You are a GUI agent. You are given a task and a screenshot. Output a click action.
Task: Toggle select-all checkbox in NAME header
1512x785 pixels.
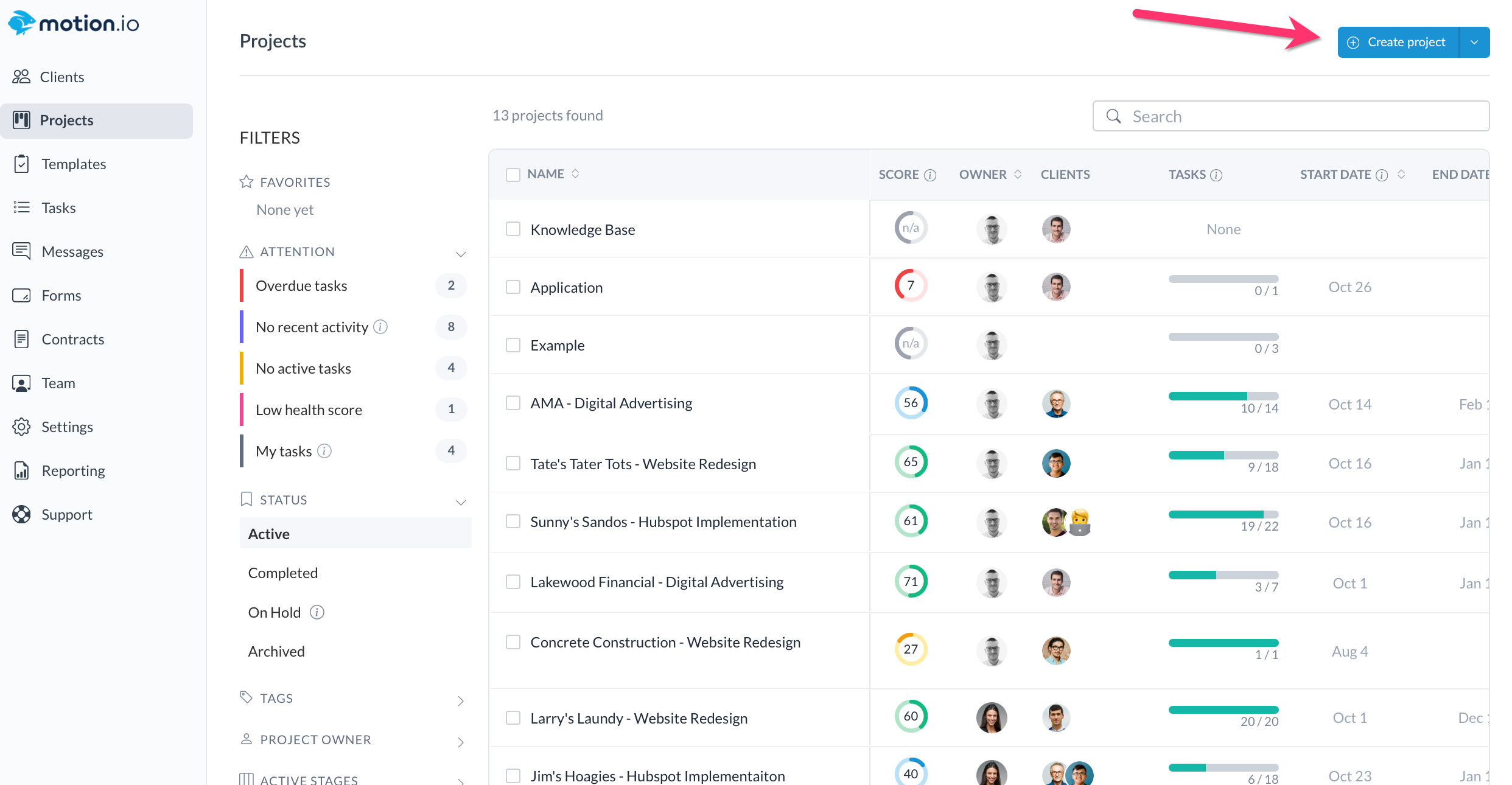(513, 175)
